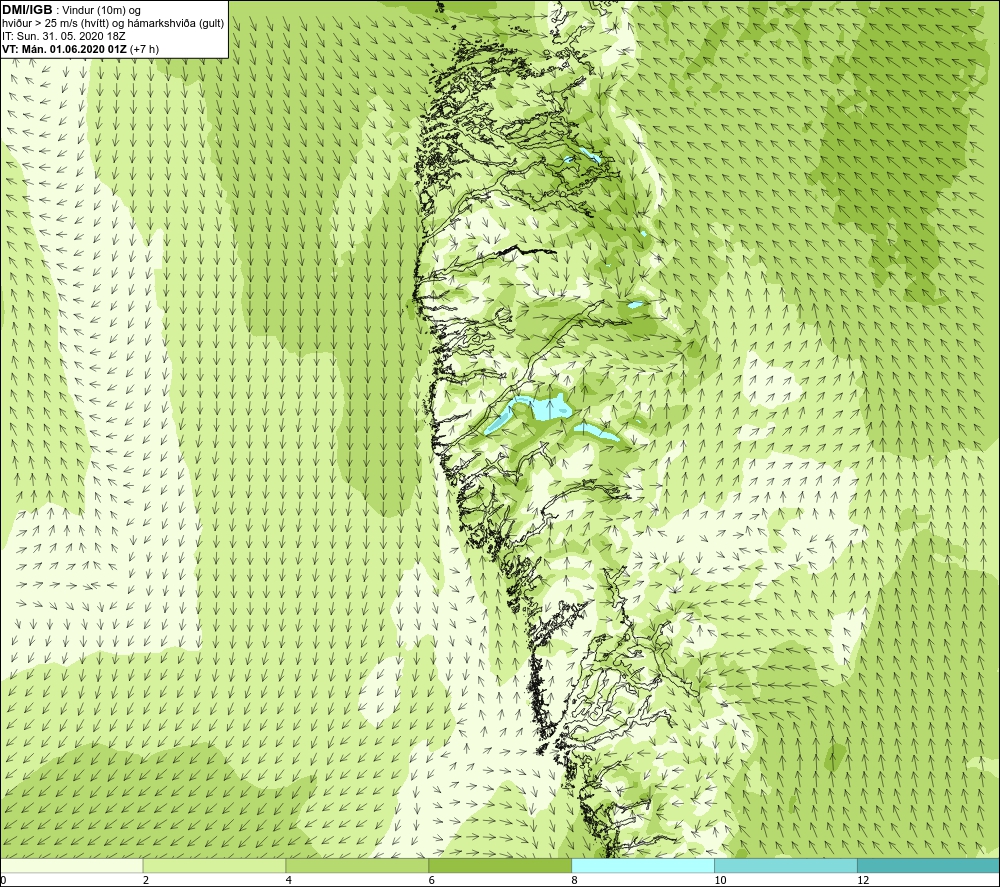Screen dimensions: 1000x887
Task: Click the 'IT: Sun. 31. 05. 2020 18Z' line
Action: pos(64,36)
